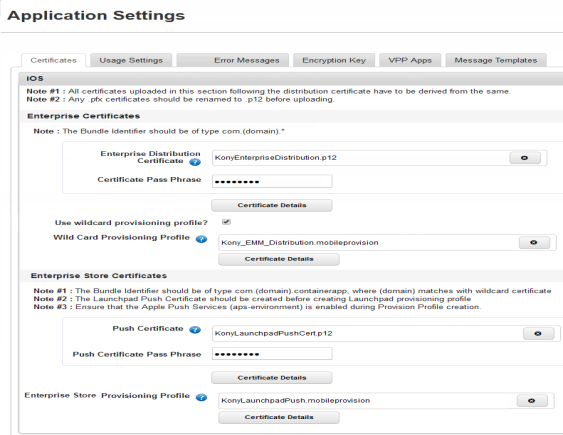Click browse icon for Kony_EMM_Distribution.mobileprovision
Screen dimensions: 563x435
point(534,243)
